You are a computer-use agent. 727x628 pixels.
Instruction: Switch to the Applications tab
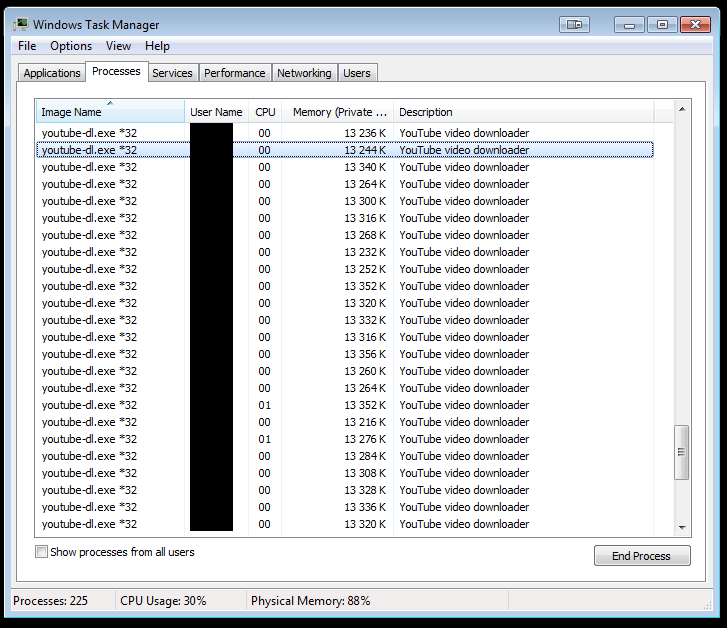[52, 73]
